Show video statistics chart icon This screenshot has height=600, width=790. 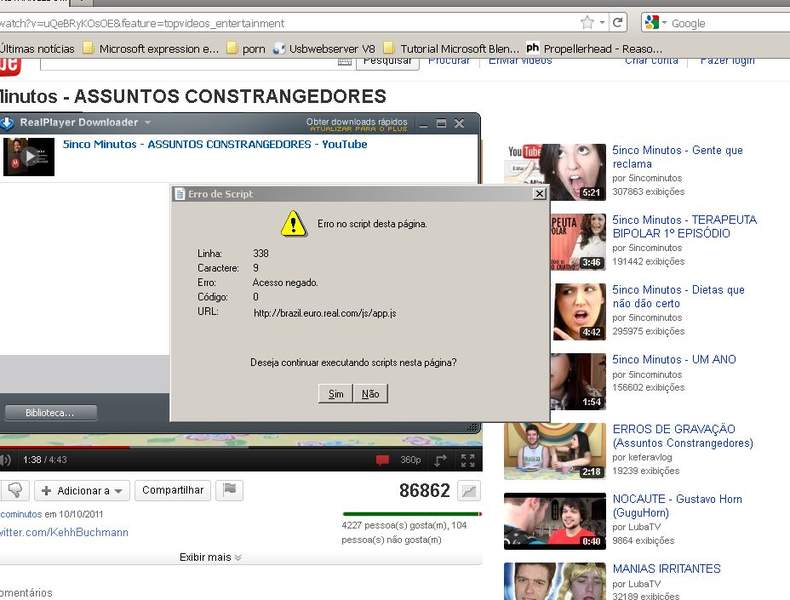click(x=469, y=491)
